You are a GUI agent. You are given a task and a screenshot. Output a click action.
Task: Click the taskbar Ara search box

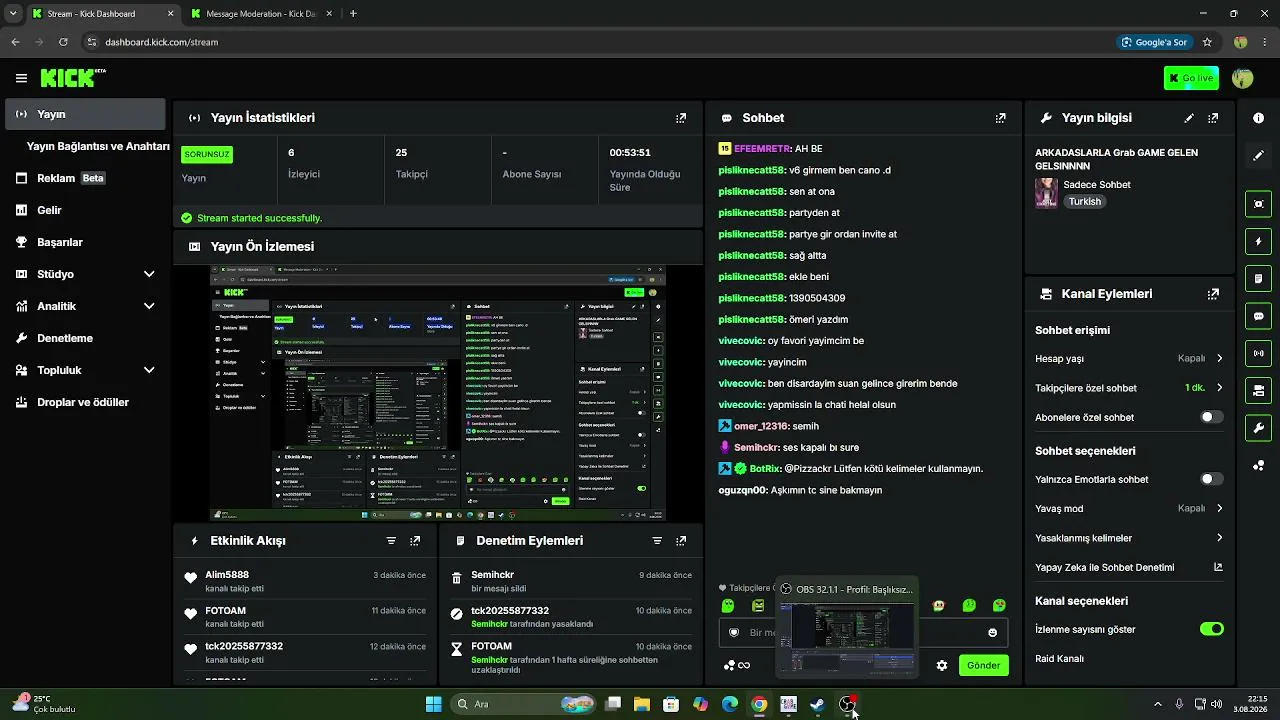click(x=523, y=704)
